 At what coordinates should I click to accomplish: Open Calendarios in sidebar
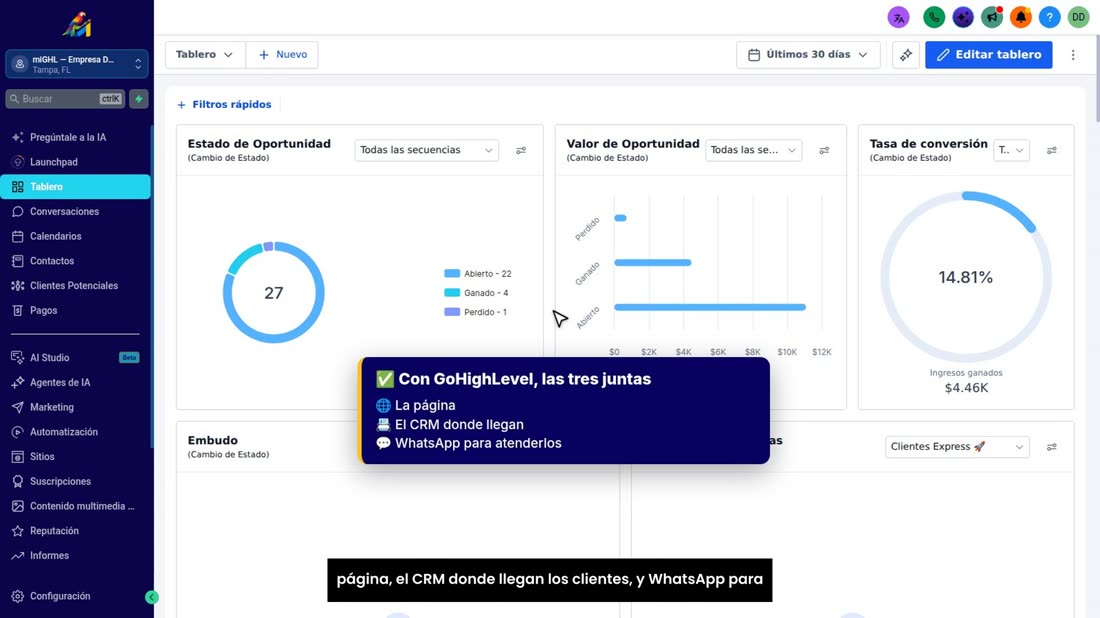pyautogui.click(x=75, y=236)
